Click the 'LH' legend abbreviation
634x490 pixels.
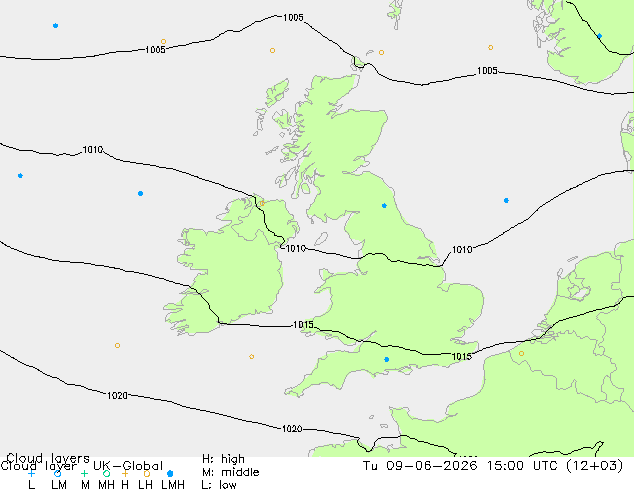[x=146, y=484]
